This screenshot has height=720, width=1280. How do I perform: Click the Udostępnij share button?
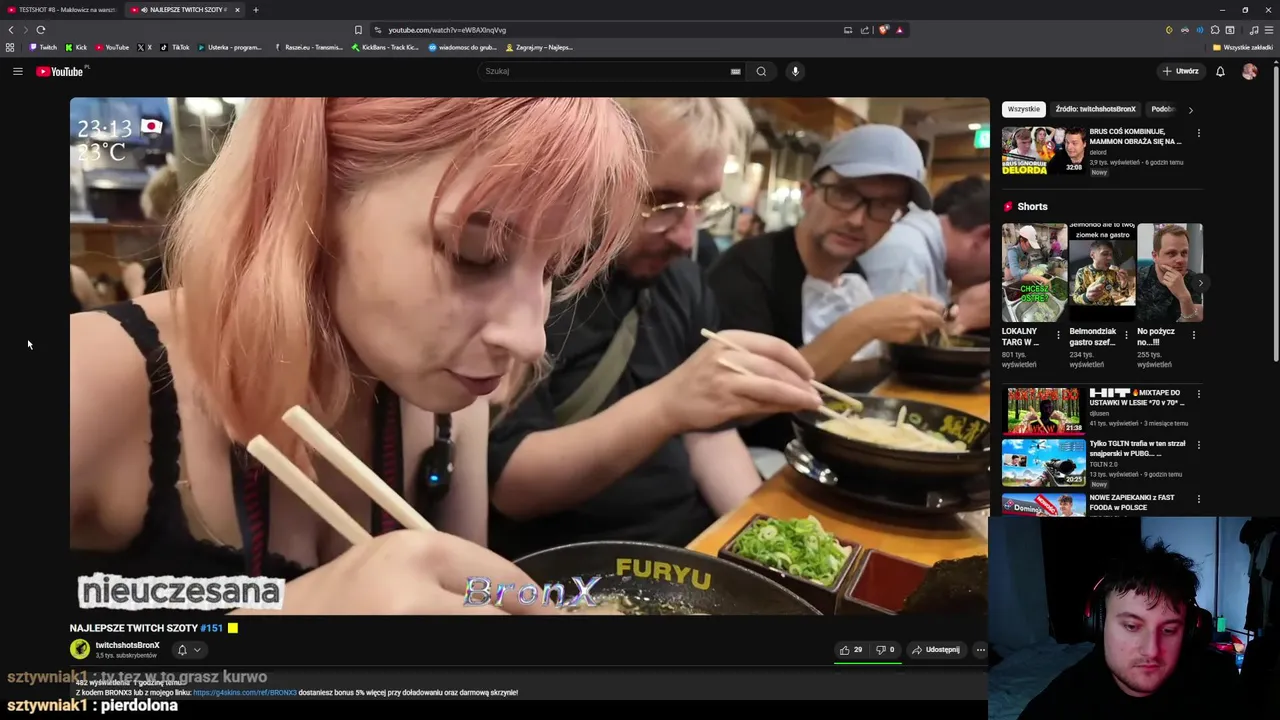(936, 650)
